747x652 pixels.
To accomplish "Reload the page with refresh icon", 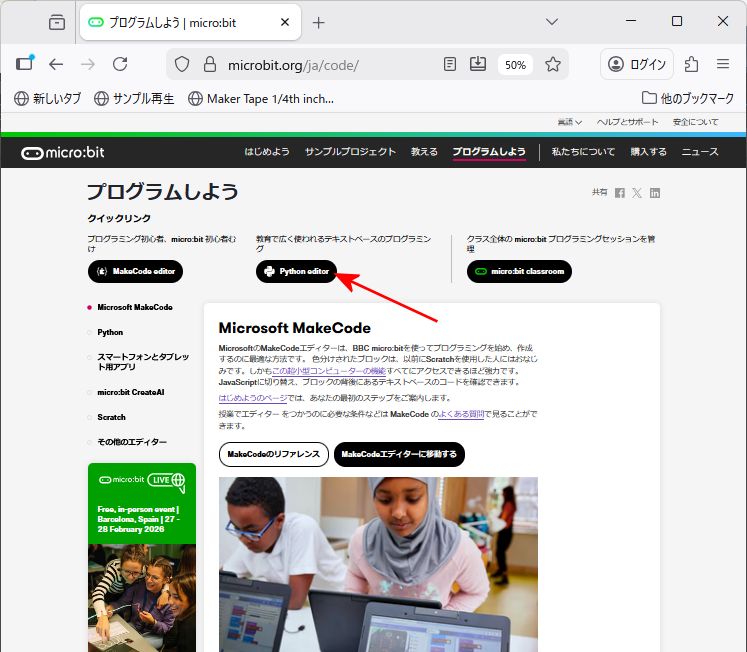I will [120, 64].
